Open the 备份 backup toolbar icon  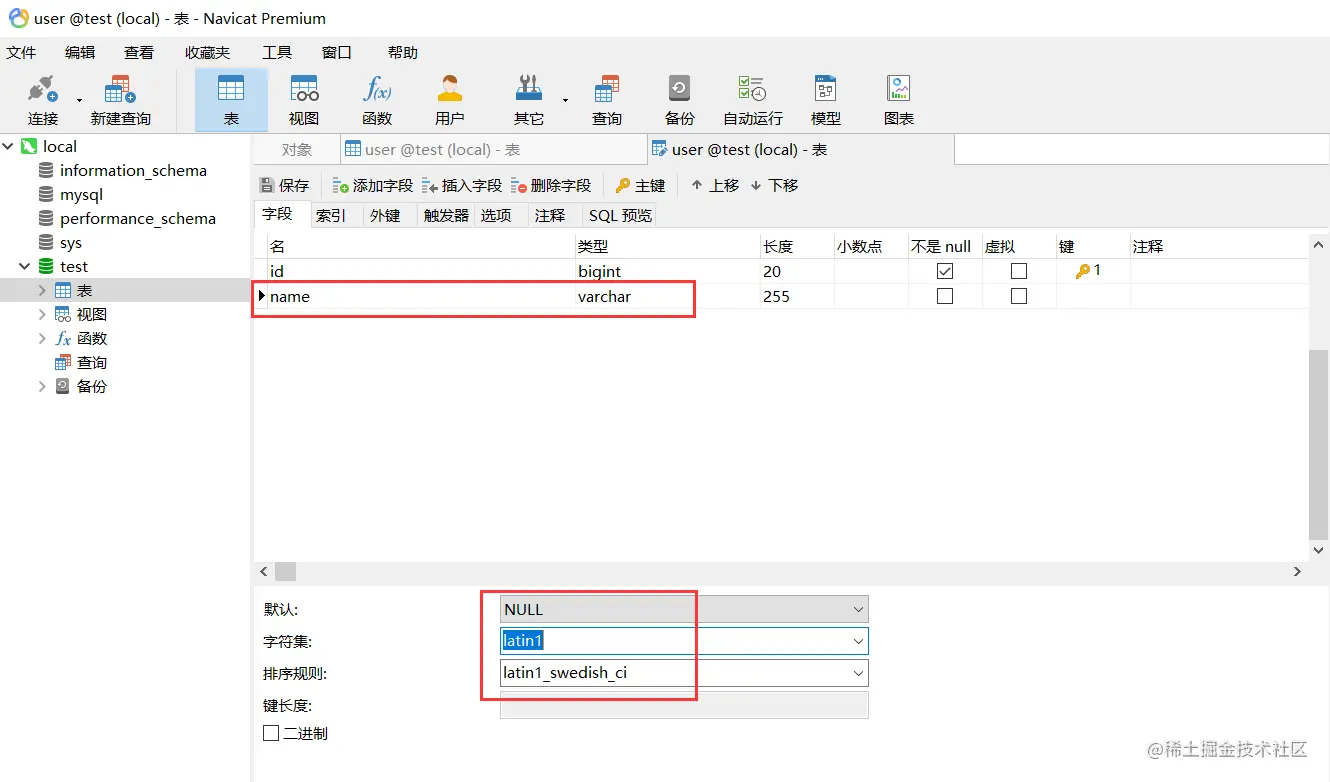pyautogui.click(x=679, y=100)
